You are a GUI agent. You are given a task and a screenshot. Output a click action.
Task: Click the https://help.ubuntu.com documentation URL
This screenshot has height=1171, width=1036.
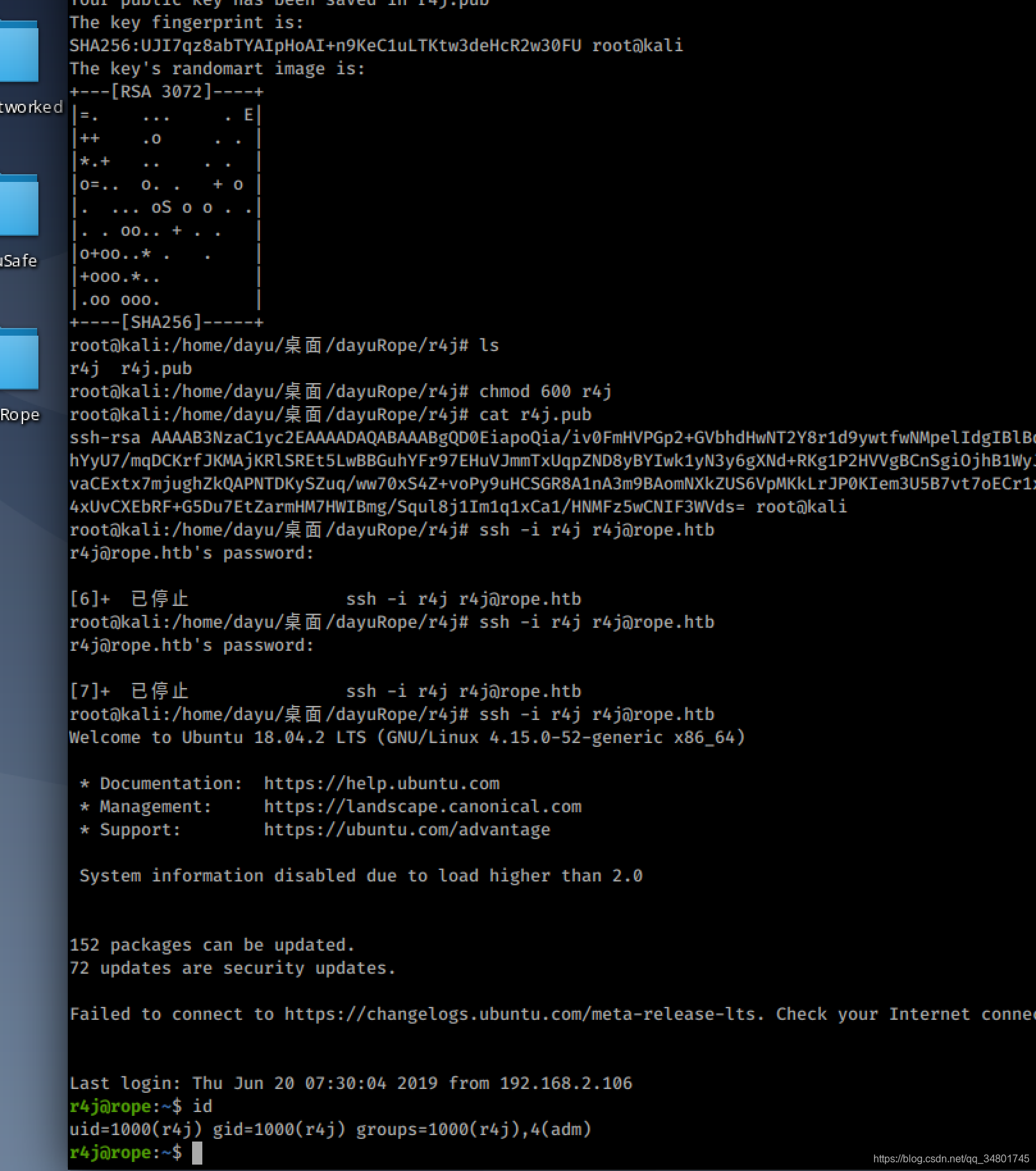pyautogui.click(x=382, y=783)
